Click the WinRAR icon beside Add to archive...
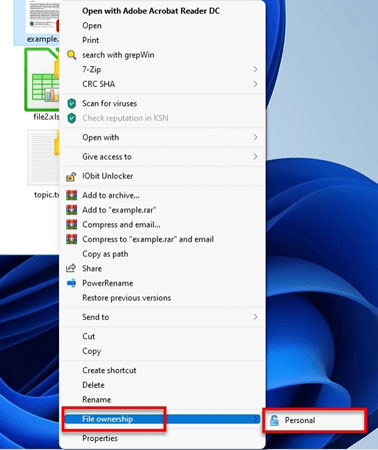 [x=71, y=195]
